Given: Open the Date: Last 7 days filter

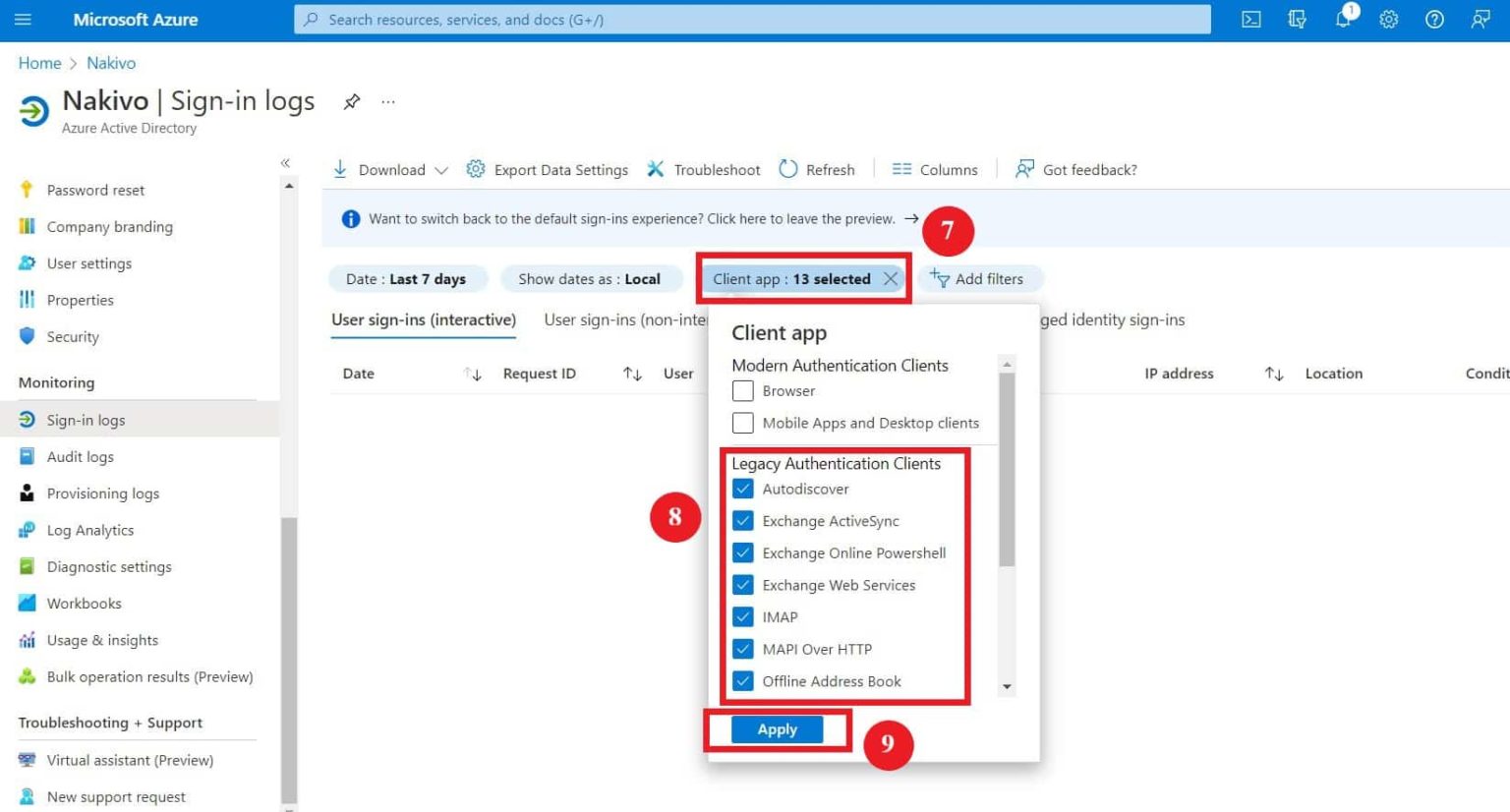Looking at the screenshot, I should 407,278.
